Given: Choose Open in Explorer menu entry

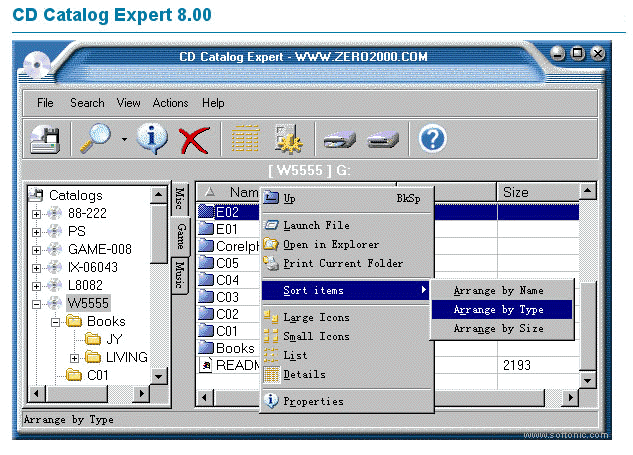Looking at the screenshot, I should click(347, 244).
